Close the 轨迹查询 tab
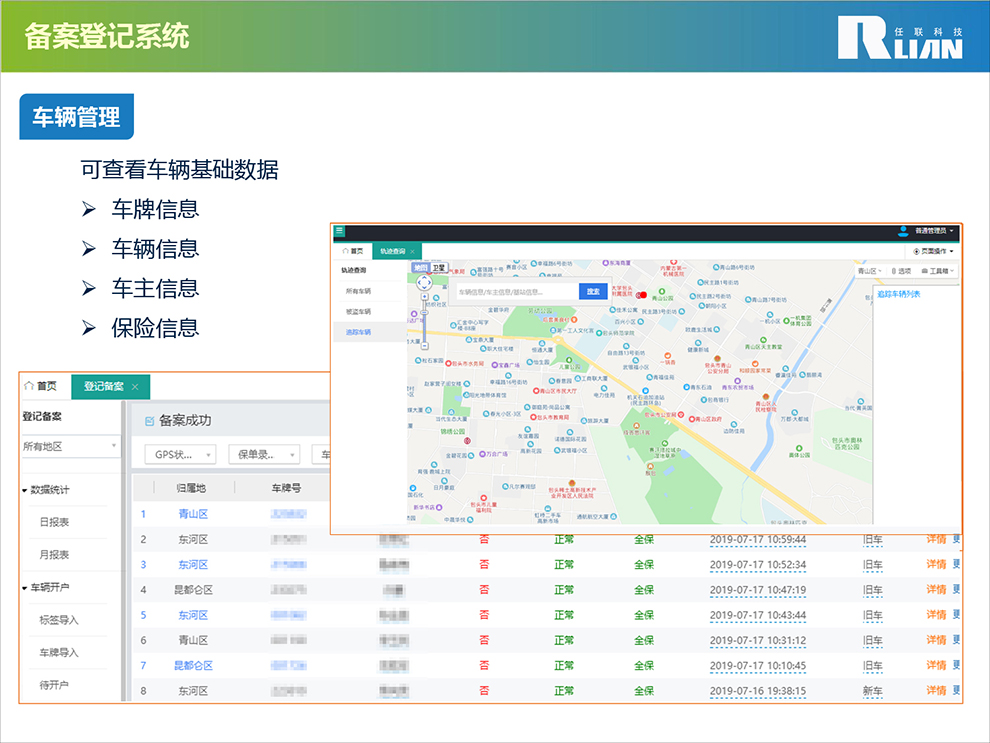Screen dimensions: 990x743 tap(412, 251)
